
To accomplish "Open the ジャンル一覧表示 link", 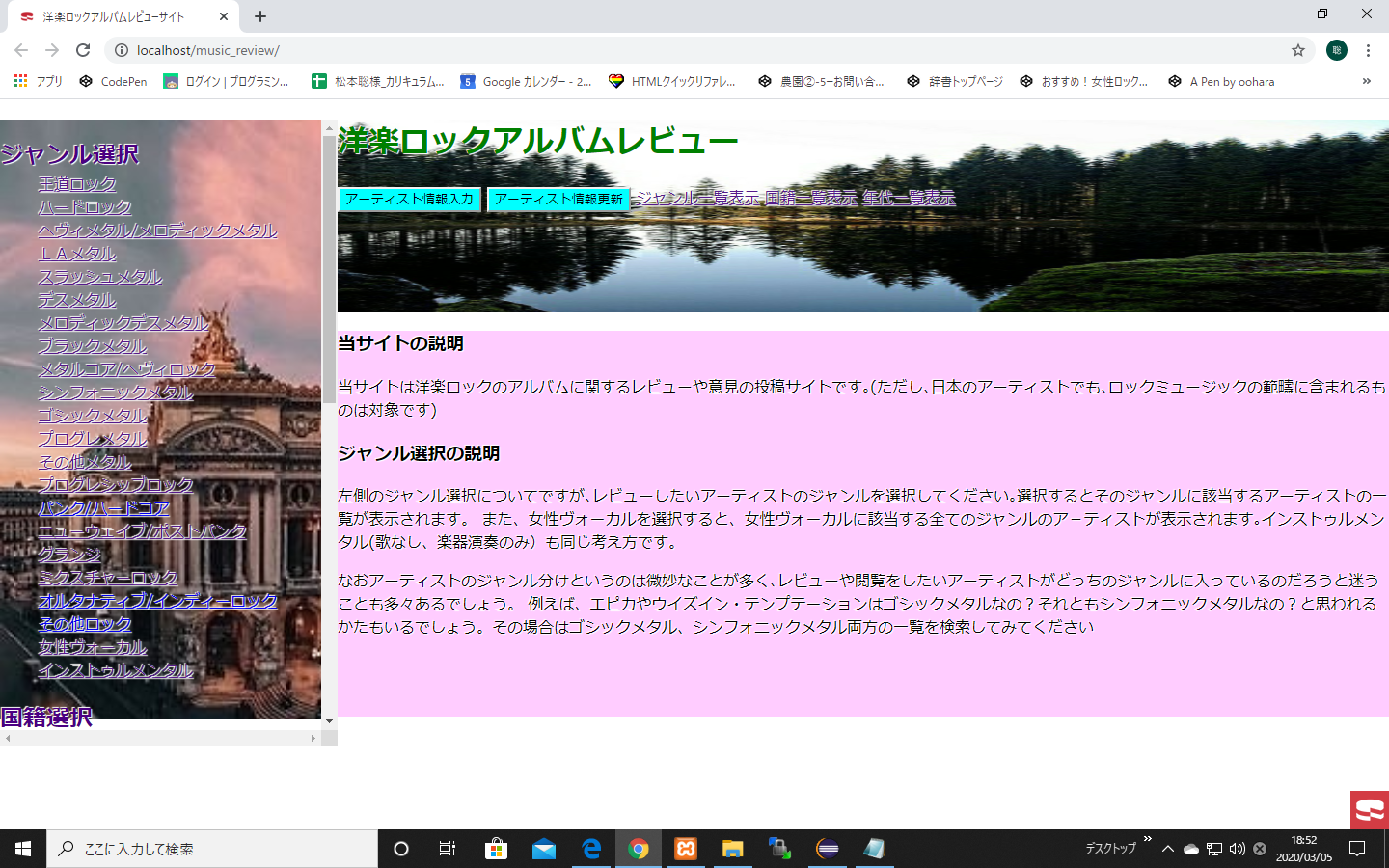I will pyautogui.click(x=698, y=198).
